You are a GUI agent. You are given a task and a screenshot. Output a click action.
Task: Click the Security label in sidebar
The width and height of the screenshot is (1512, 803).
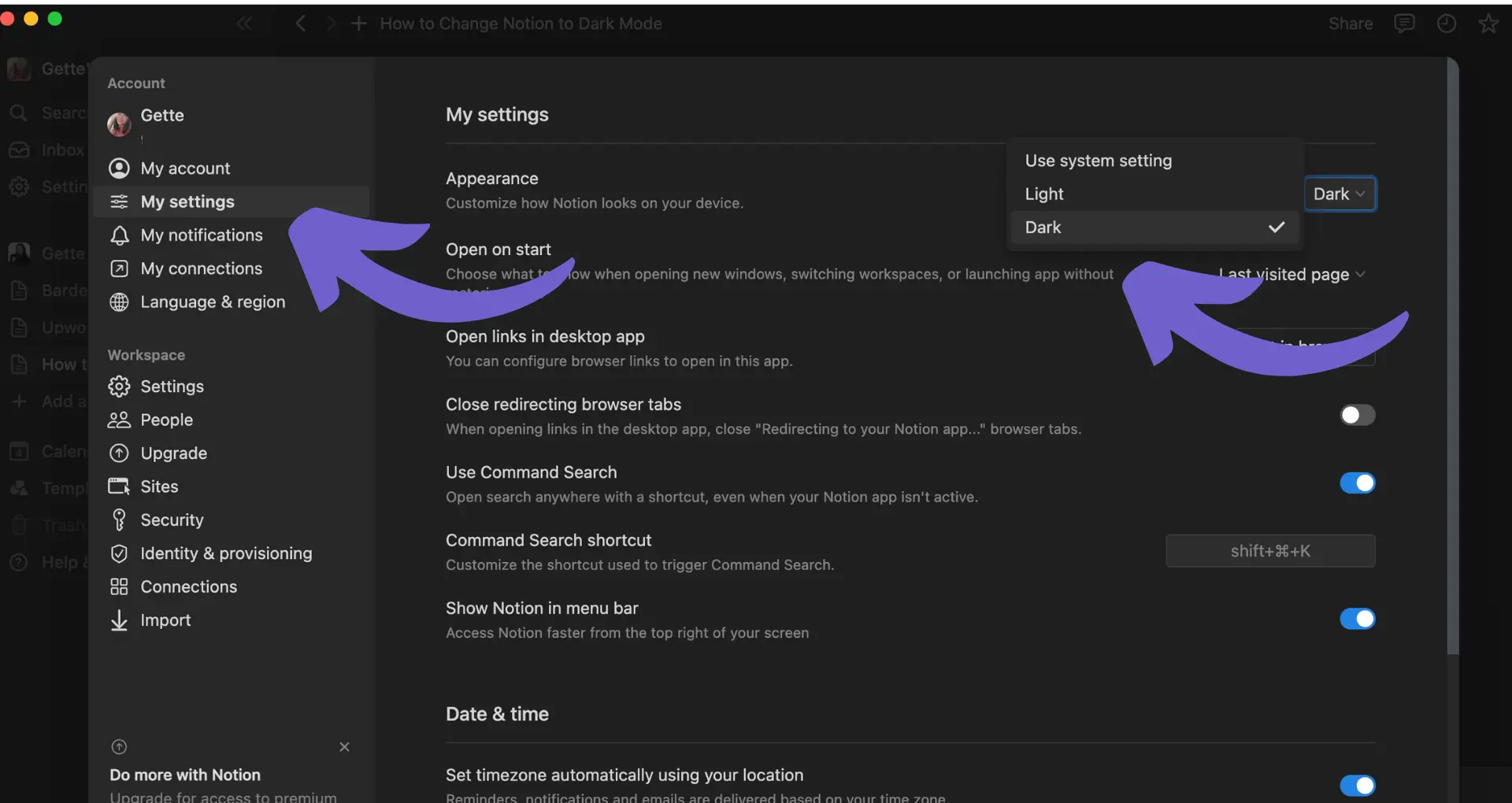(172, 520)
